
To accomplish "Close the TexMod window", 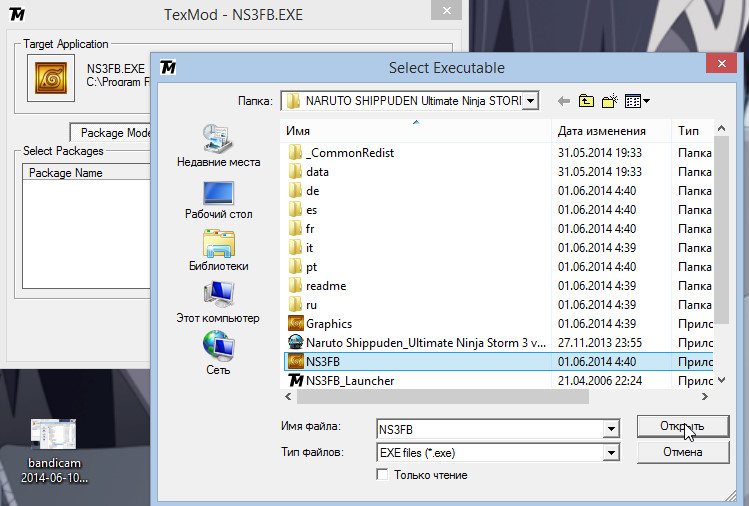I will [x=446, y=10].
